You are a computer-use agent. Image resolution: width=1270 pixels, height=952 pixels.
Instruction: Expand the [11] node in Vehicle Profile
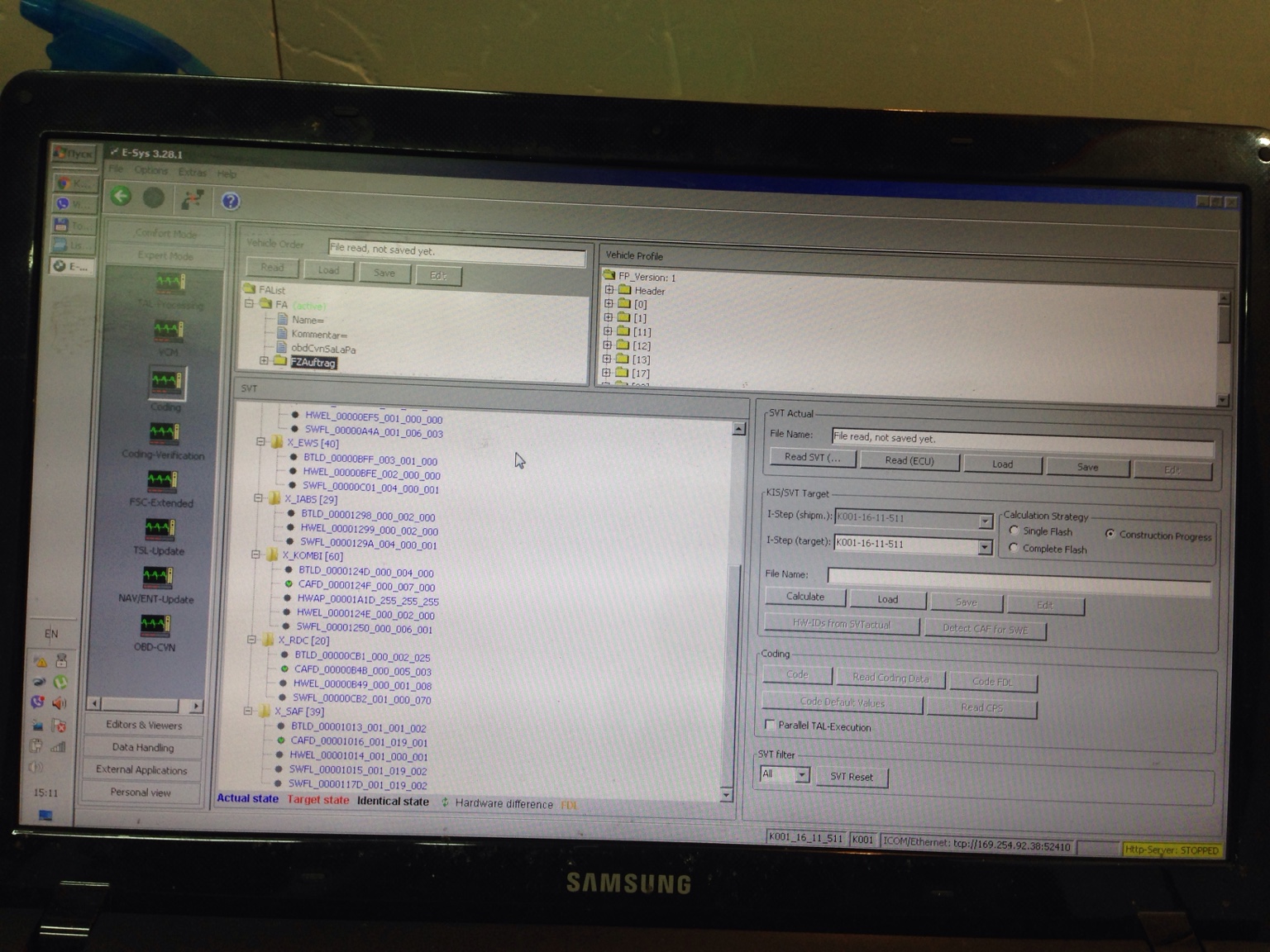(x=608, y=331)
